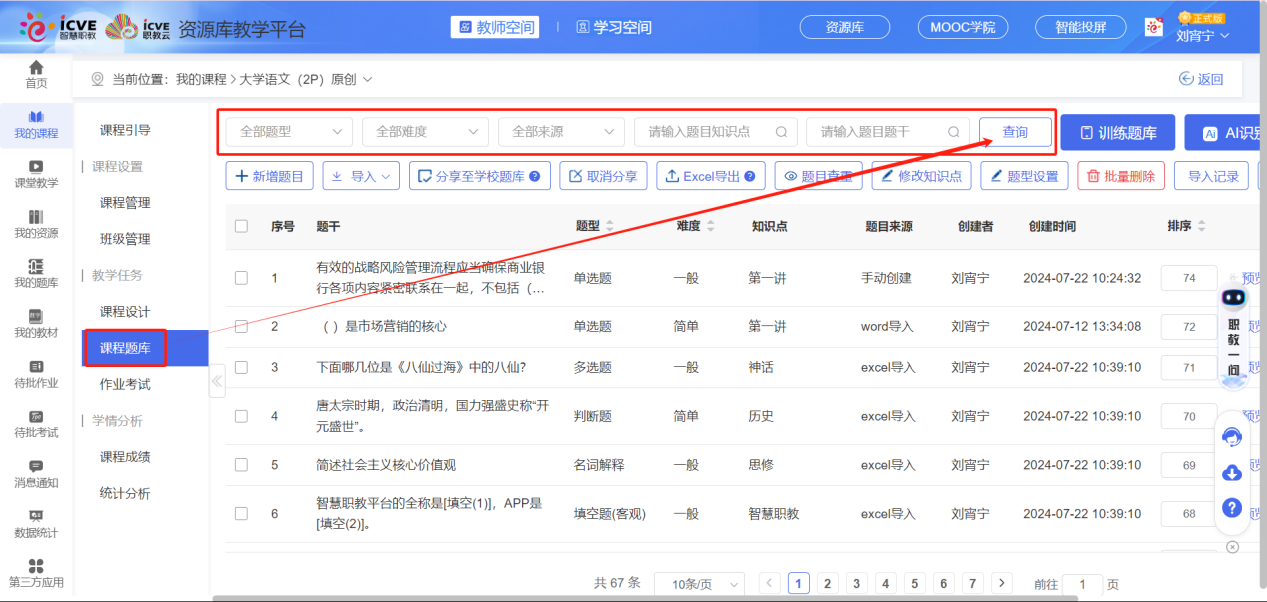This screenshot has height=602, width=1267.
Task: Click the 新增题目 button
Action: [x=270, y=176]
